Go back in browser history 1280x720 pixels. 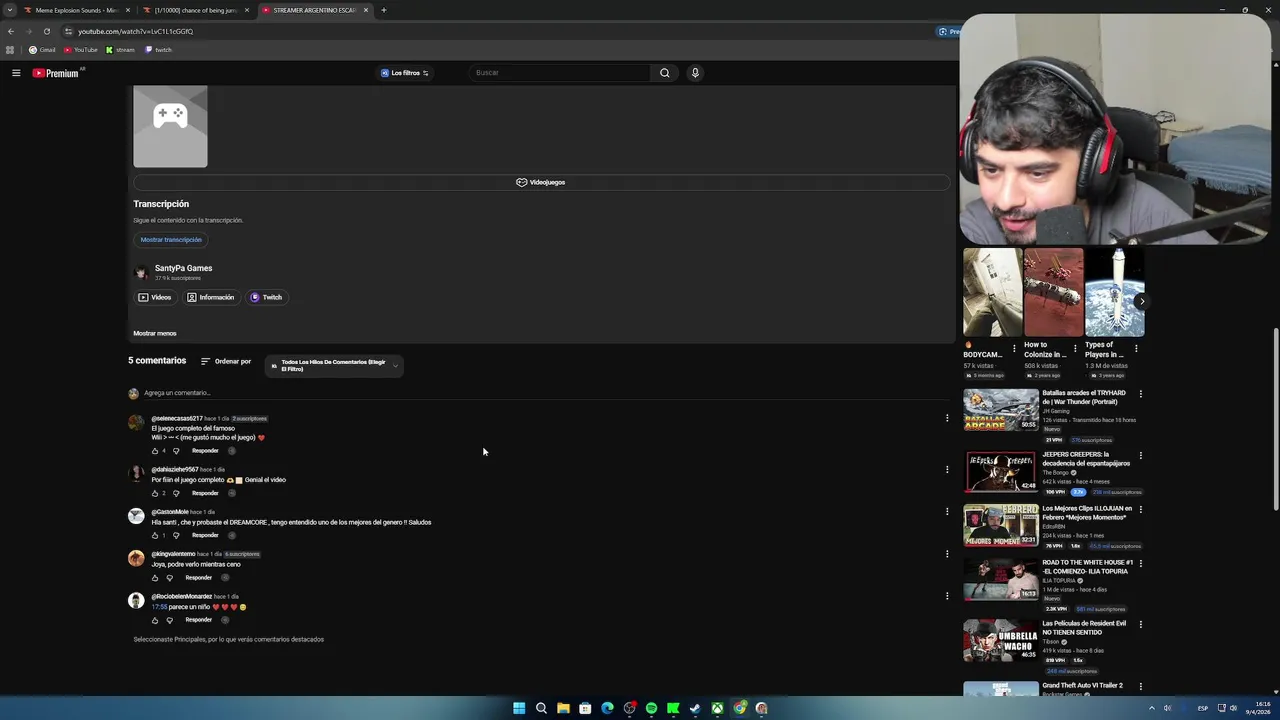pyautogui.click(x=10, y=31)
